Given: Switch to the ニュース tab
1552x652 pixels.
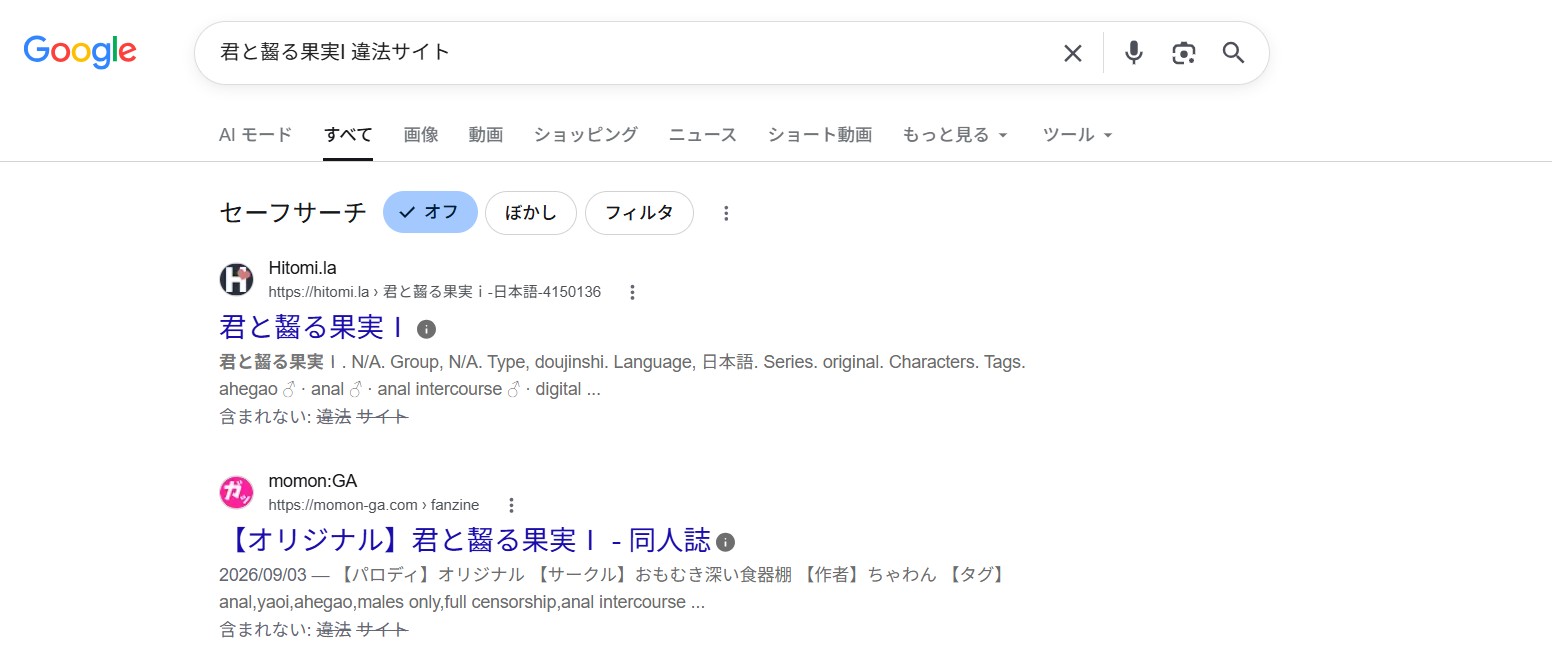Looking at the screenshot, I should 703,135.
